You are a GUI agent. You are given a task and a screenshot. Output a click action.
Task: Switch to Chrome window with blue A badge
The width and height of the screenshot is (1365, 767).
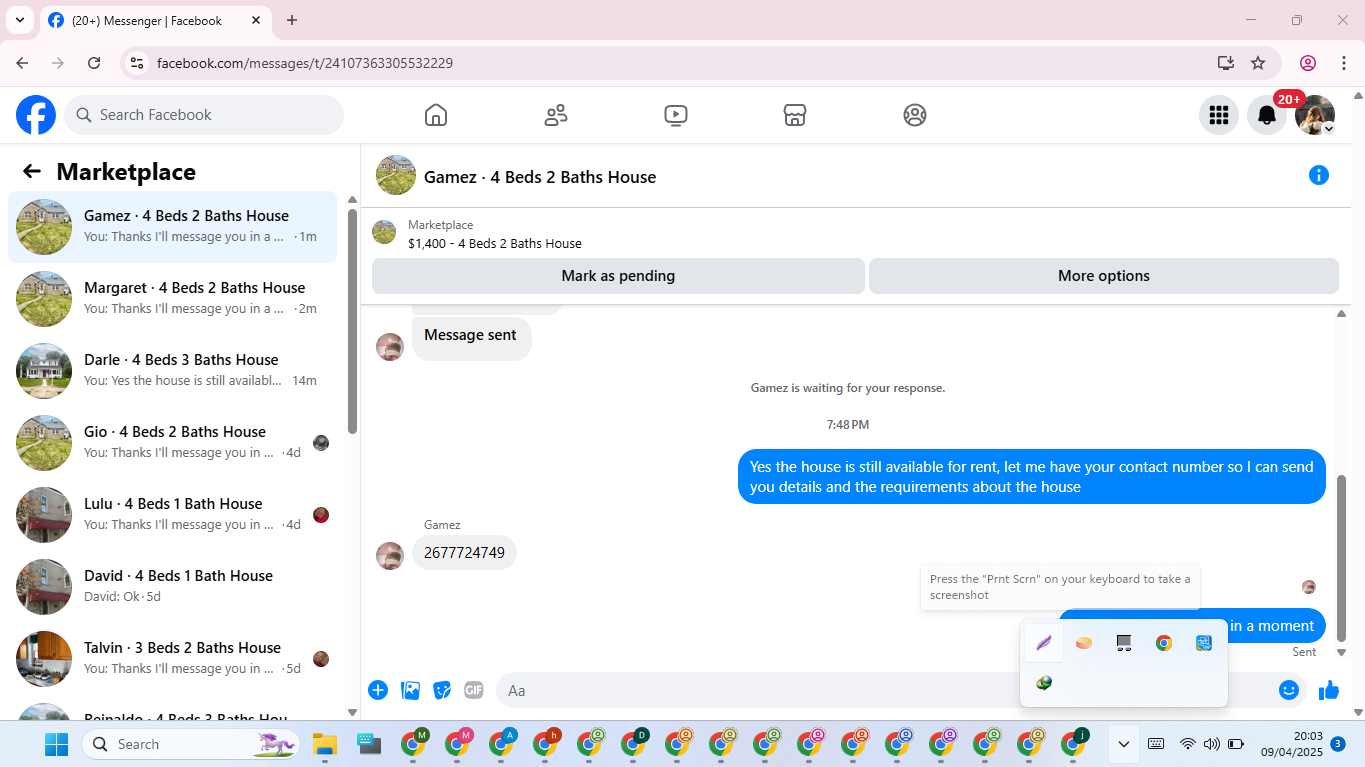pyautogui.click(x=502, y=743)
